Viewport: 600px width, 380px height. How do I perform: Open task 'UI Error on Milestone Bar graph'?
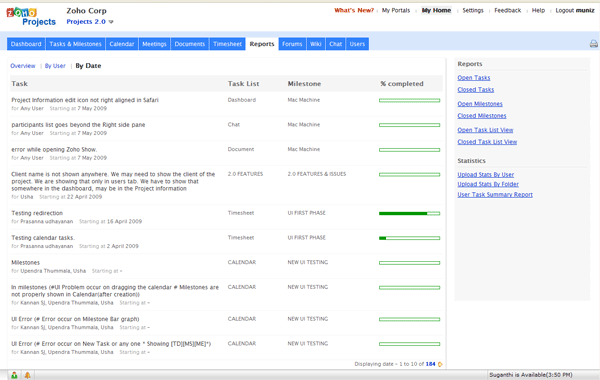[x=75, y=319]
